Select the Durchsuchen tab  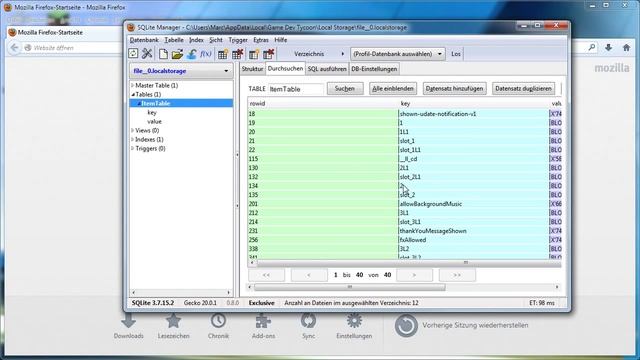coord(285,69)
